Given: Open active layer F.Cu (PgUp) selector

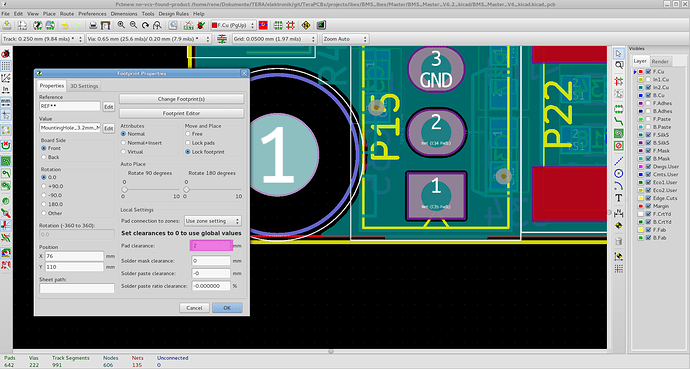Looking at the screenshot, I should pos(233,26).
